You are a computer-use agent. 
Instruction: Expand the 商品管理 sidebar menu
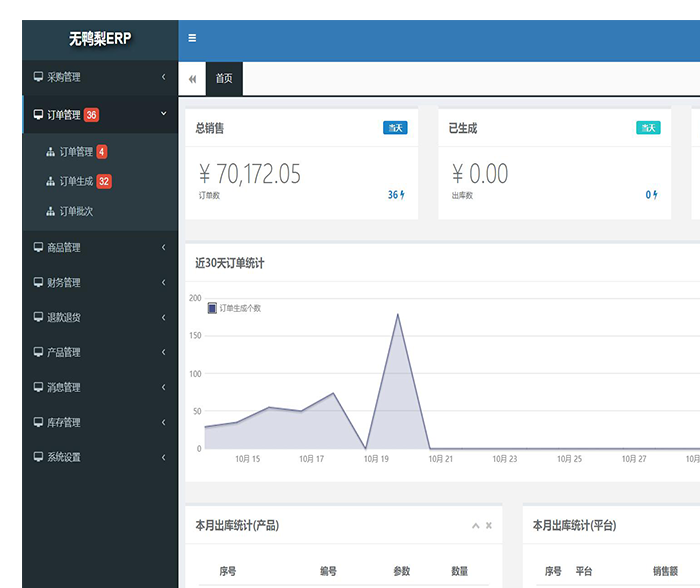pos(99,248)
